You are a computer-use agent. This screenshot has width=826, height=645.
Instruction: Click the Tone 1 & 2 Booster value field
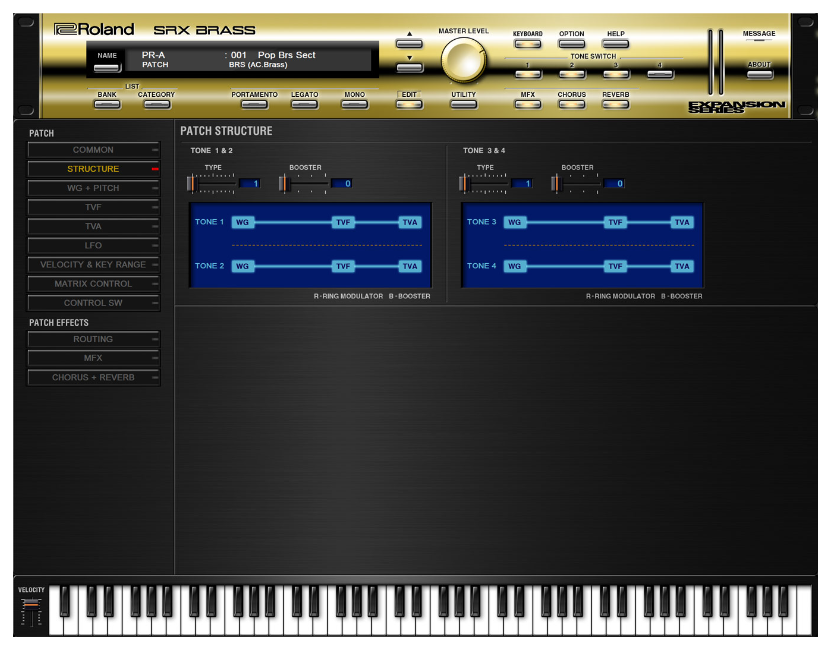tap(341, 183)
